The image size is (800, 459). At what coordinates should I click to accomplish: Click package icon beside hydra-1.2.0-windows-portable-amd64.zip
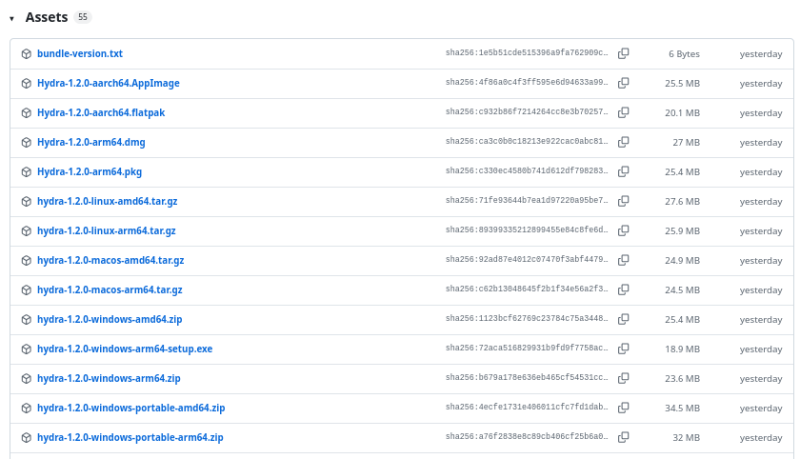pos(27,408)
